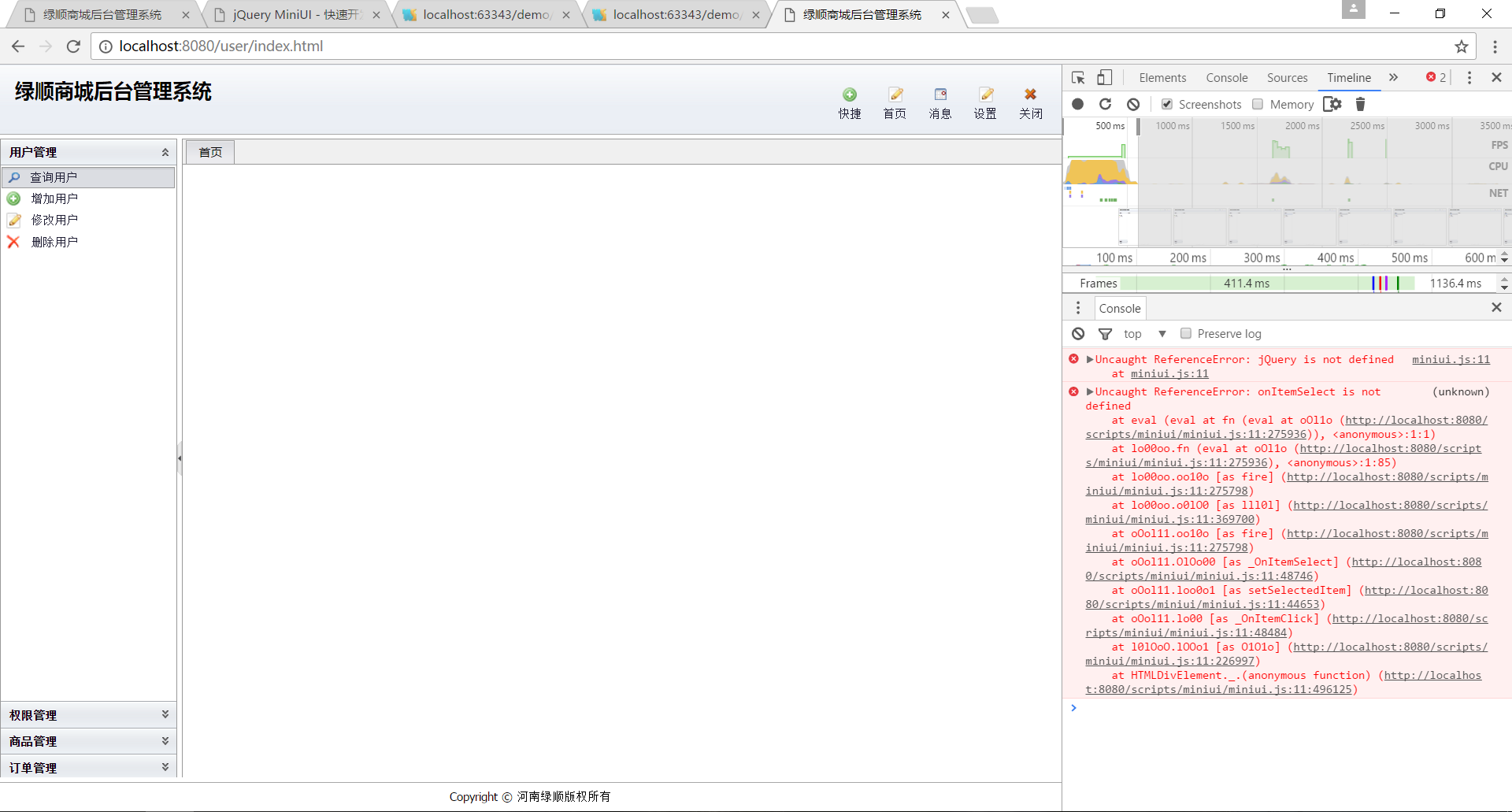Open the 首页 home toolbar icon
Viewport: 1512px width, 812px height.
tap(895, 103)
